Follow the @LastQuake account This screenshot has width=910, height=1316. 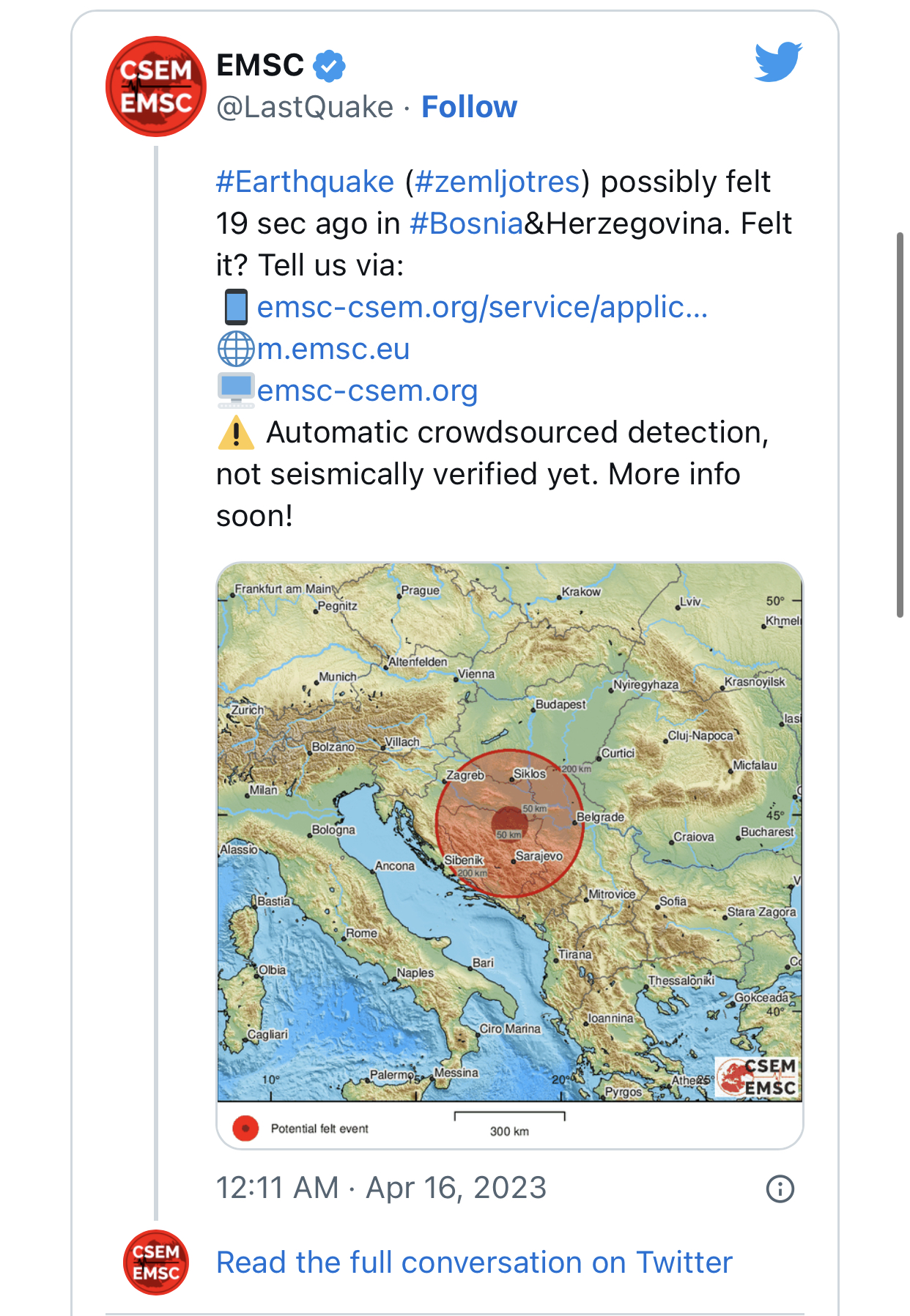pyautogui.click(x=470, y=107)
